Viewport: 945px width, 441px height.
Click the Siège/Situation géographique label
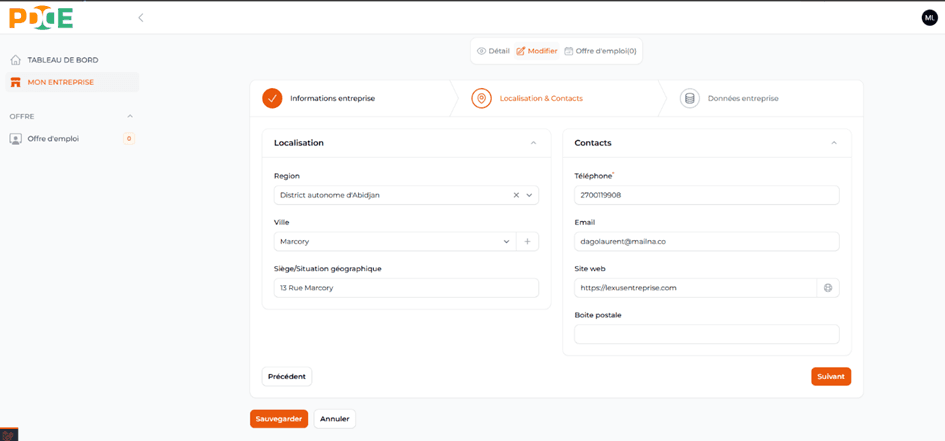pos(328,269)
